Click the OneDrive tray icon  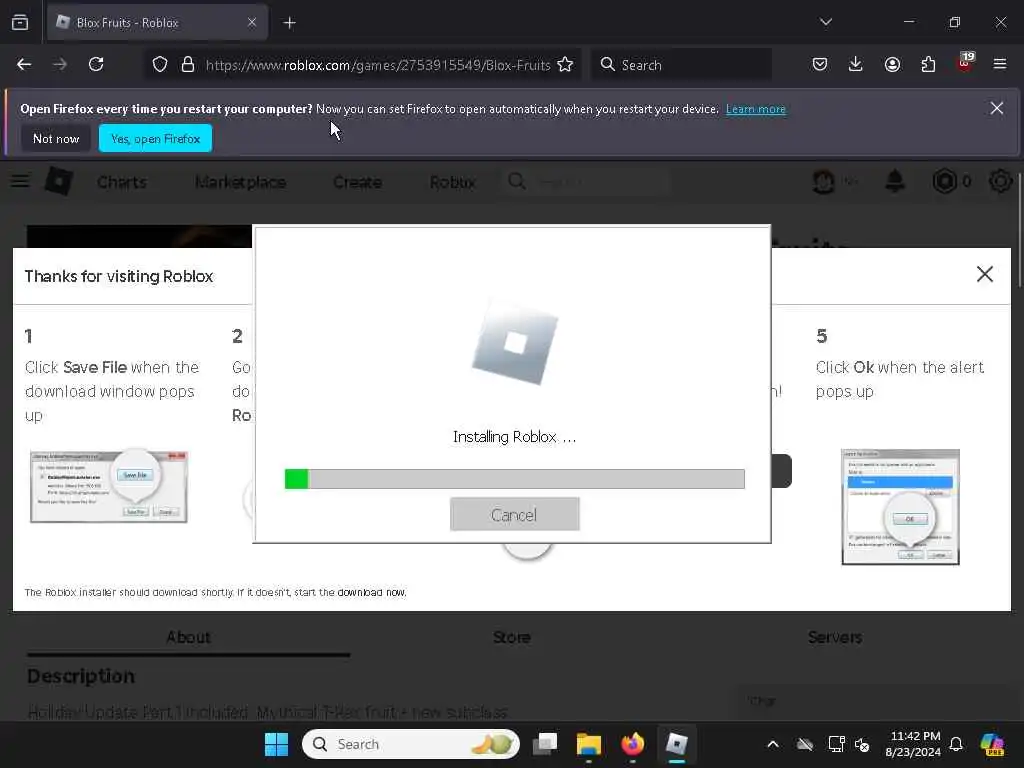(x=805, y=744)
